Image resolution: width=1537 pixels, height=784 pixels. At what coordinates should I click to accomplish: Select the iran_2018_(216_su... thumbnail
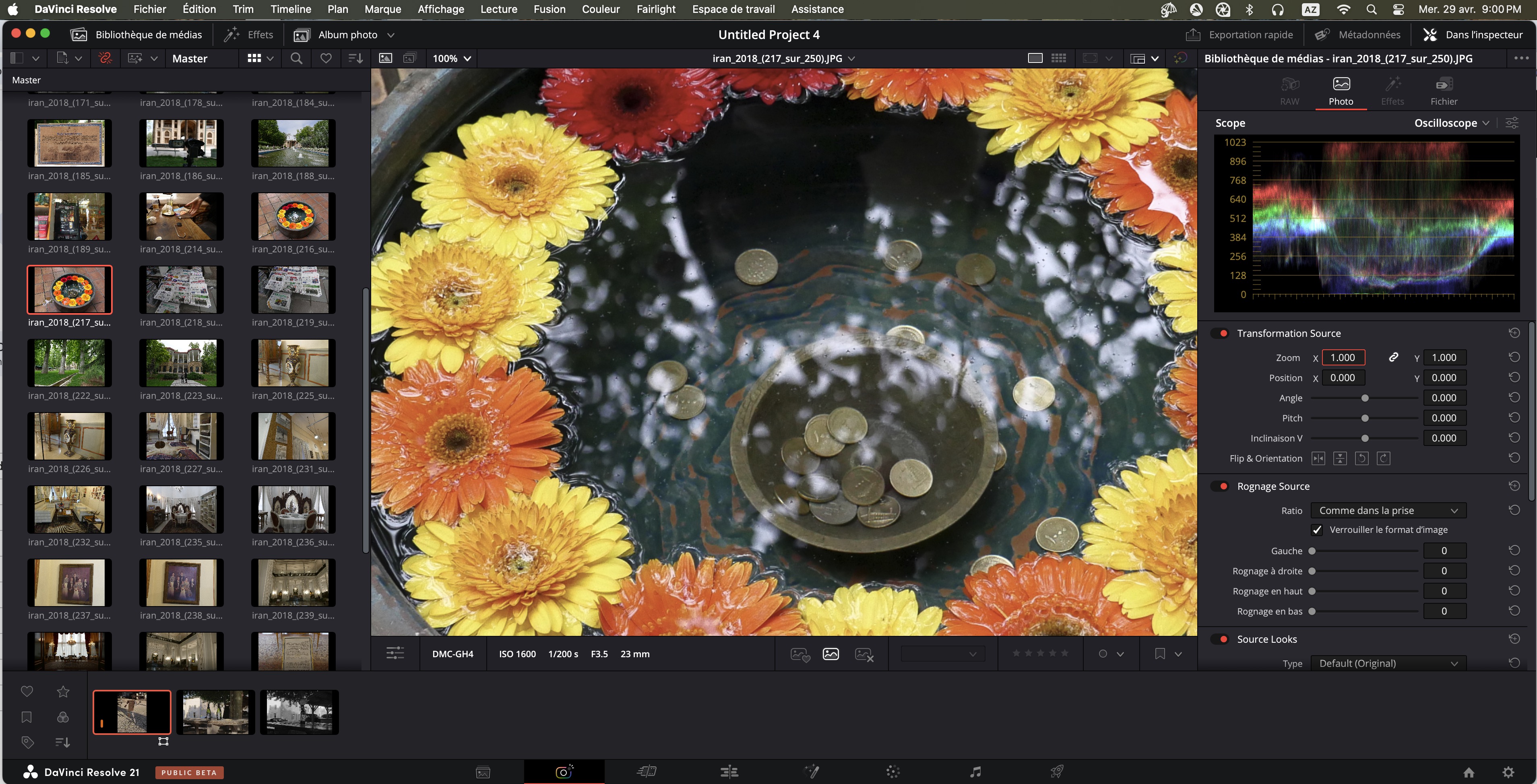pos(293,217)
